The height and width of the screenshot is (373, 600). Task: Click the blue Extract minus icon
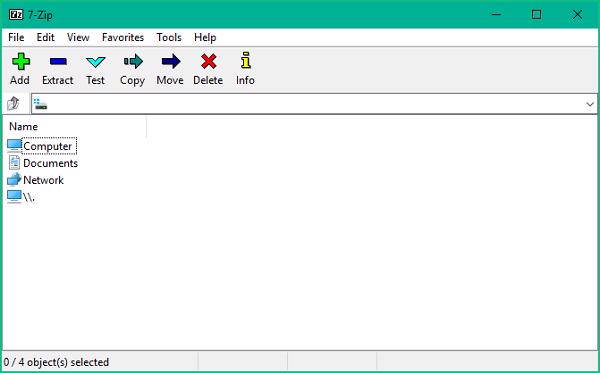58,61
